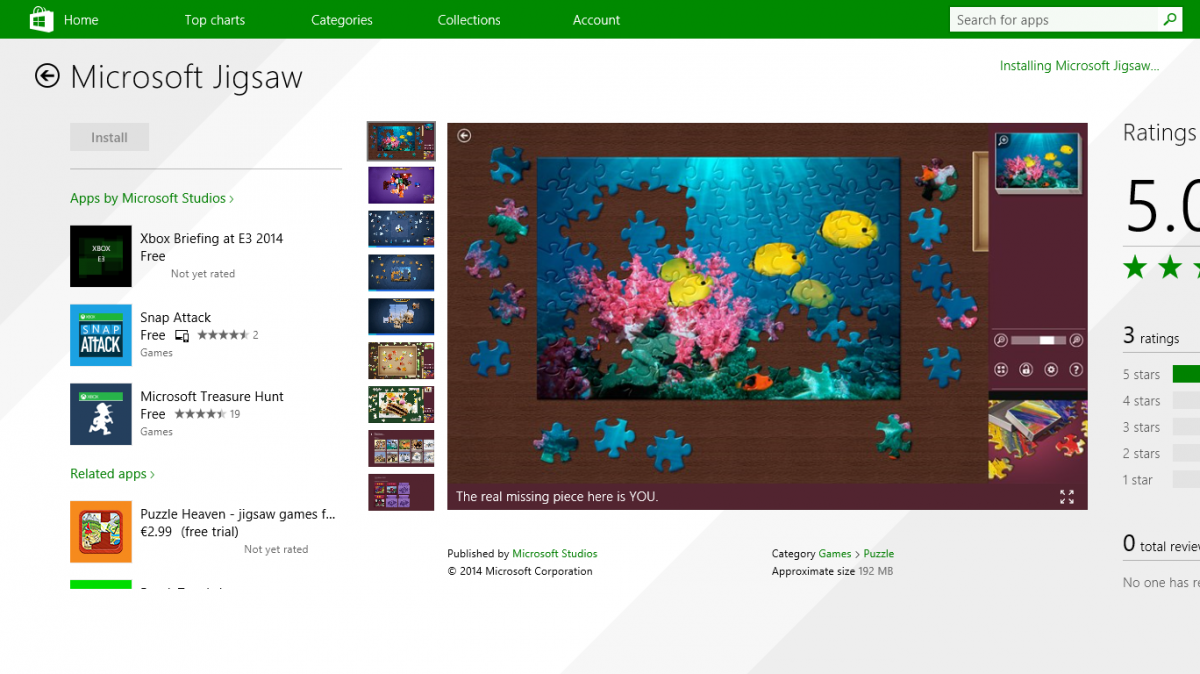Open the Microsoft Treasure Hunt title

[x=212, y=396]
